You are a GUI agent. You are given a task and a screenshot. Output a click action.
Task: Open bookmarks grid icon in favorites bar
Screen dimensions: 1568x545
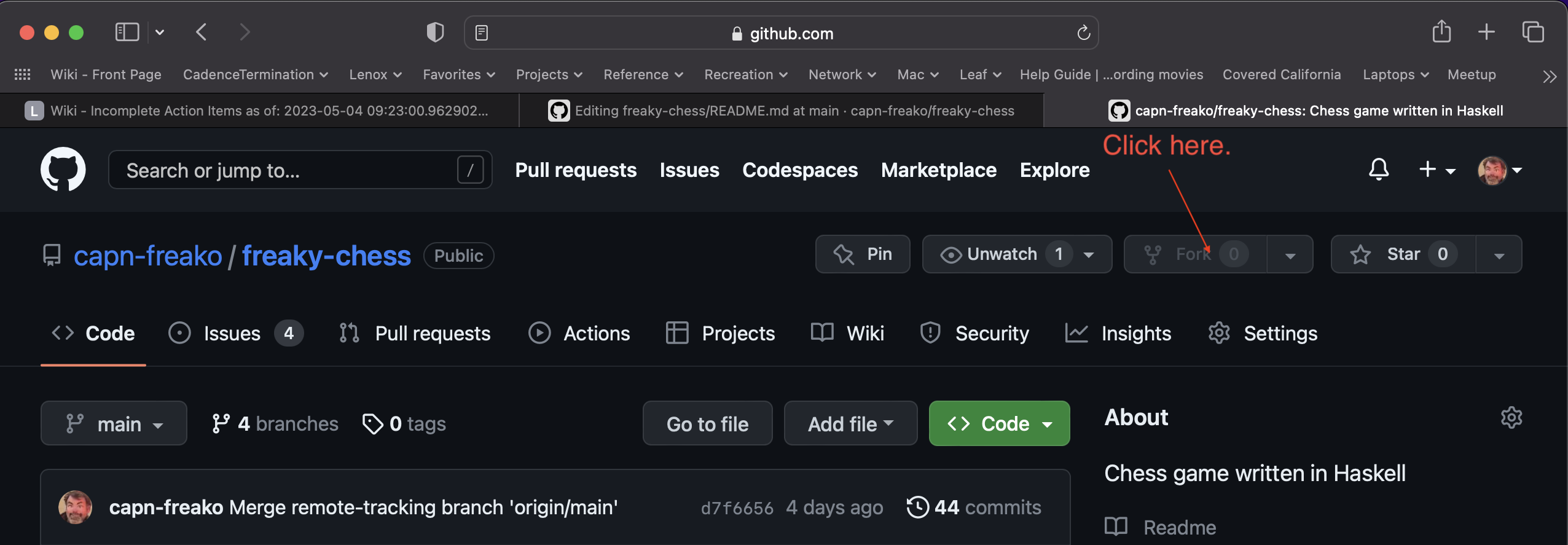click(22, 74)
